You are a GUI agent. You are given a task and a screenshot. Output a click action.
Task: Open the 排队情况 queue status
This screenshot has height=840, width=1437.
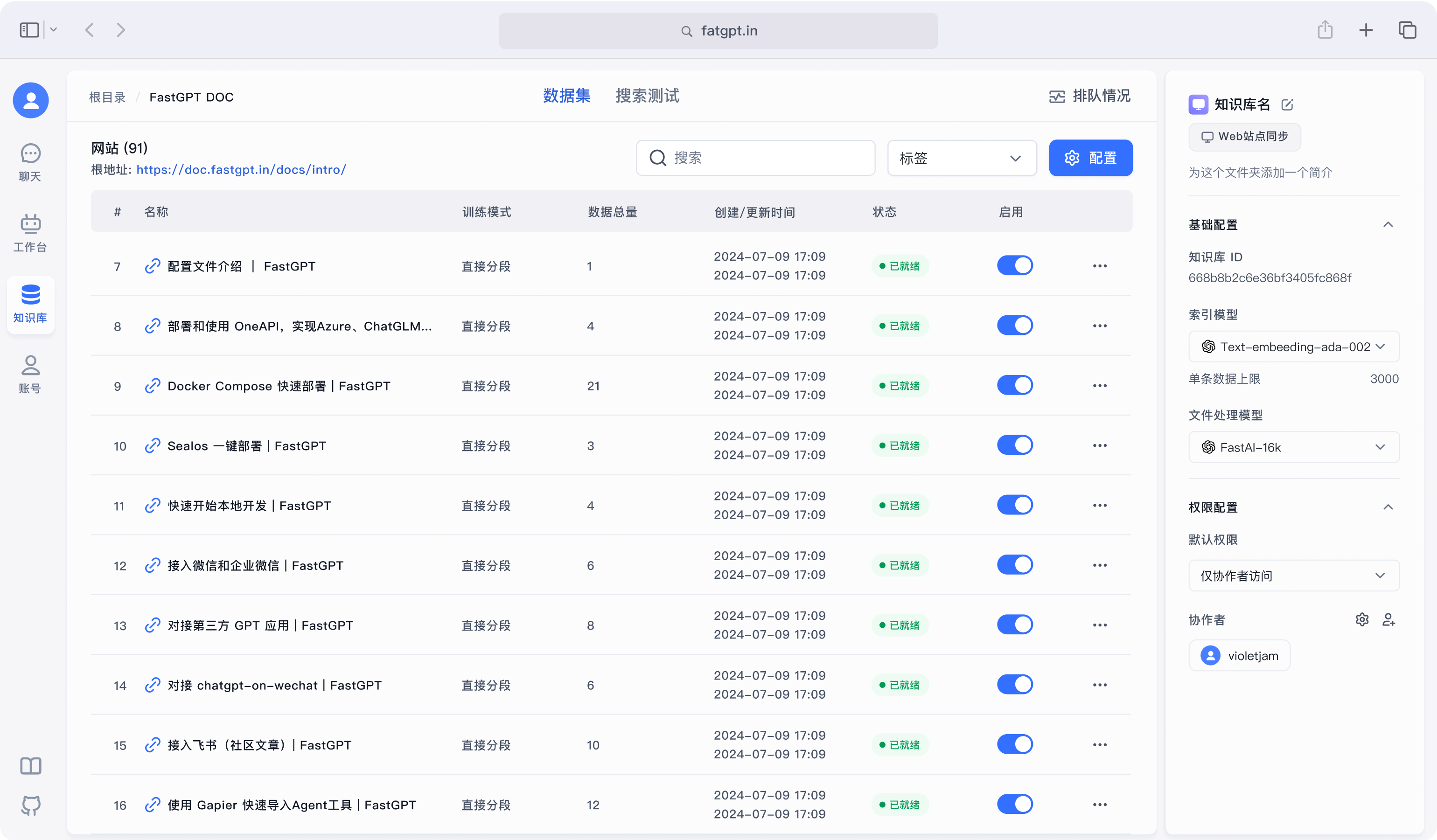(1090, 96)
